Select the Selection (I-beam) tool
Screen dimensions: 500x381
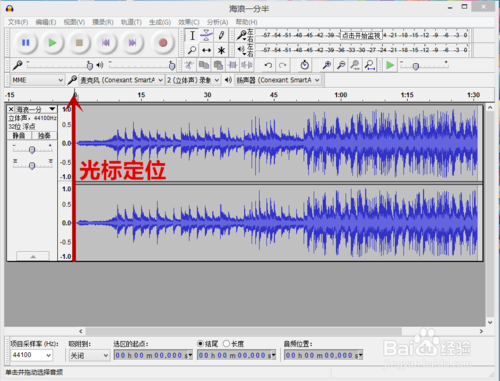coord(192,35)
